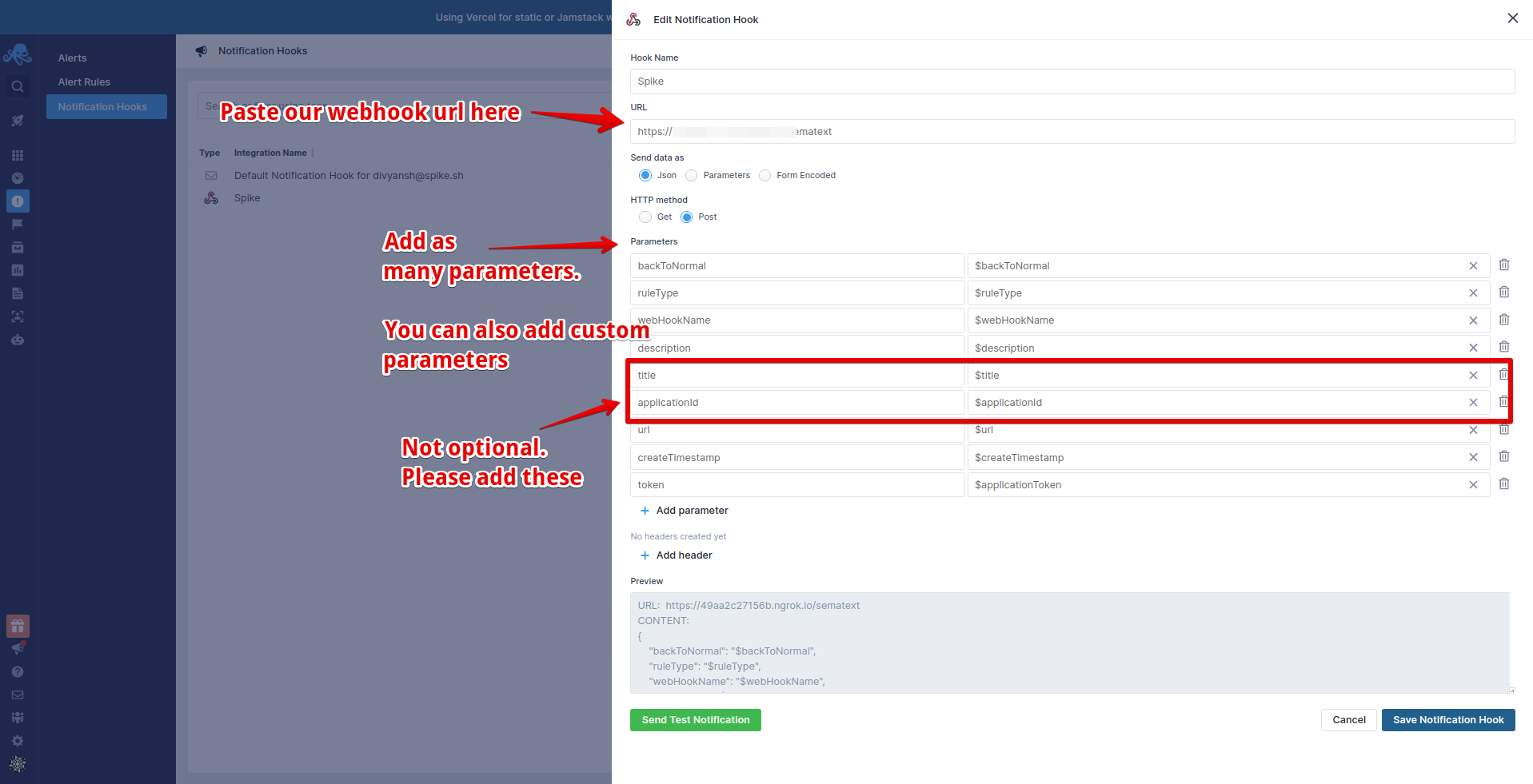Image resolution: width=1533 pixels, height=784 pixels.
Task: Clear the $description value field
Action: coord(1473,348)
